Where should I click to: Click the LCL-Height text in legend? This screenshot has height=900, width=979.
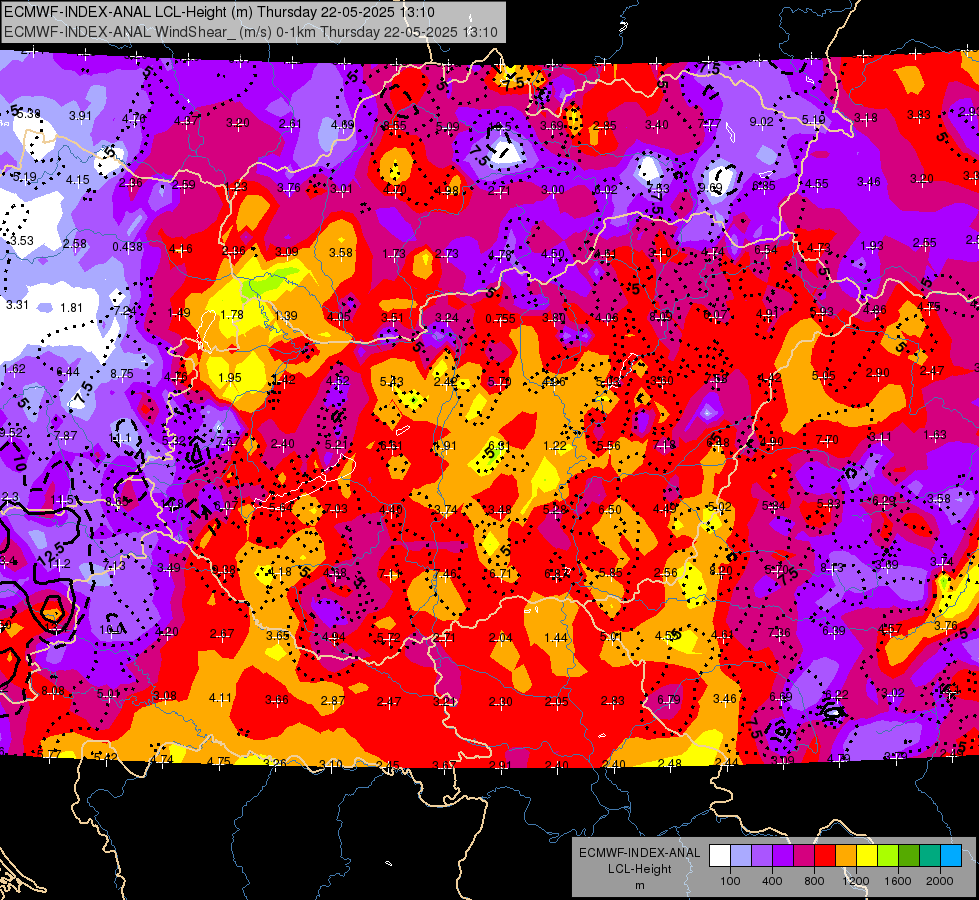tap(639, 869)
